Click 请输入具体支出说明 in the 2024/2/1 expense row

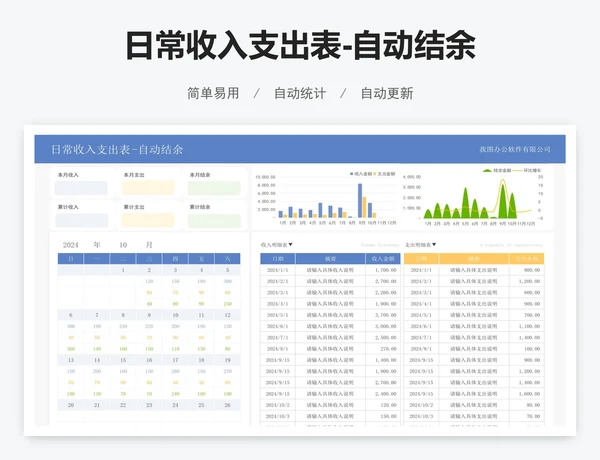point(474,281)
